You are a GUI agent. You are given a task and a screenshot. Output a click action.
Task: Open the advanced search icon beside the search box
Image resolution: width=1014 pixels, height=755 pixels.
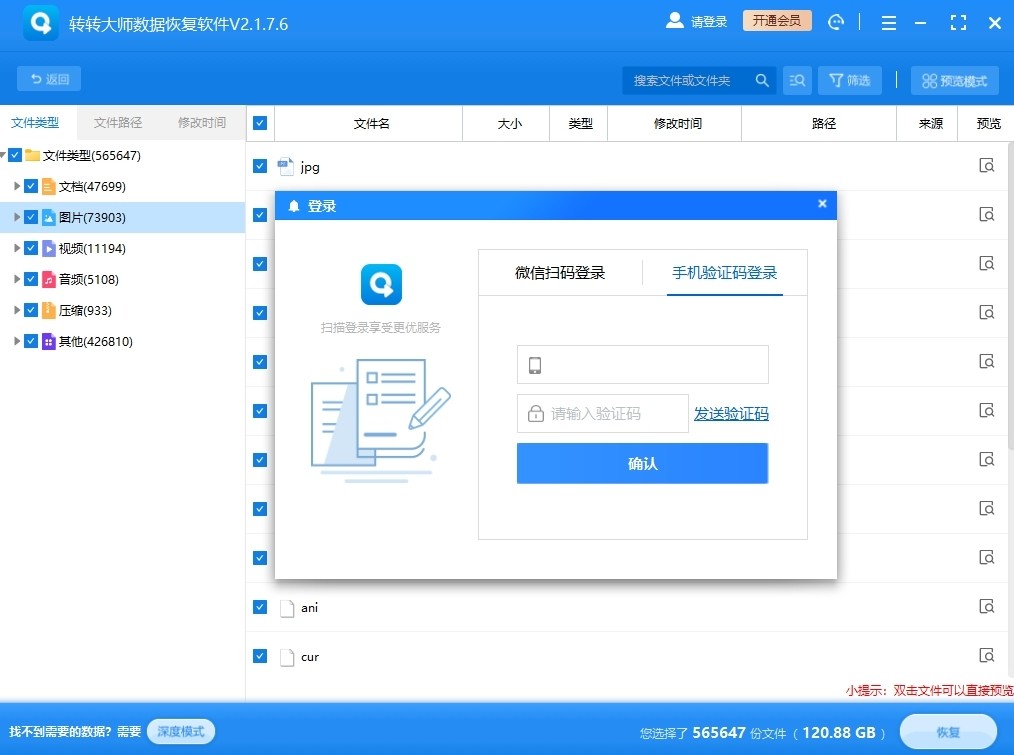796,80
